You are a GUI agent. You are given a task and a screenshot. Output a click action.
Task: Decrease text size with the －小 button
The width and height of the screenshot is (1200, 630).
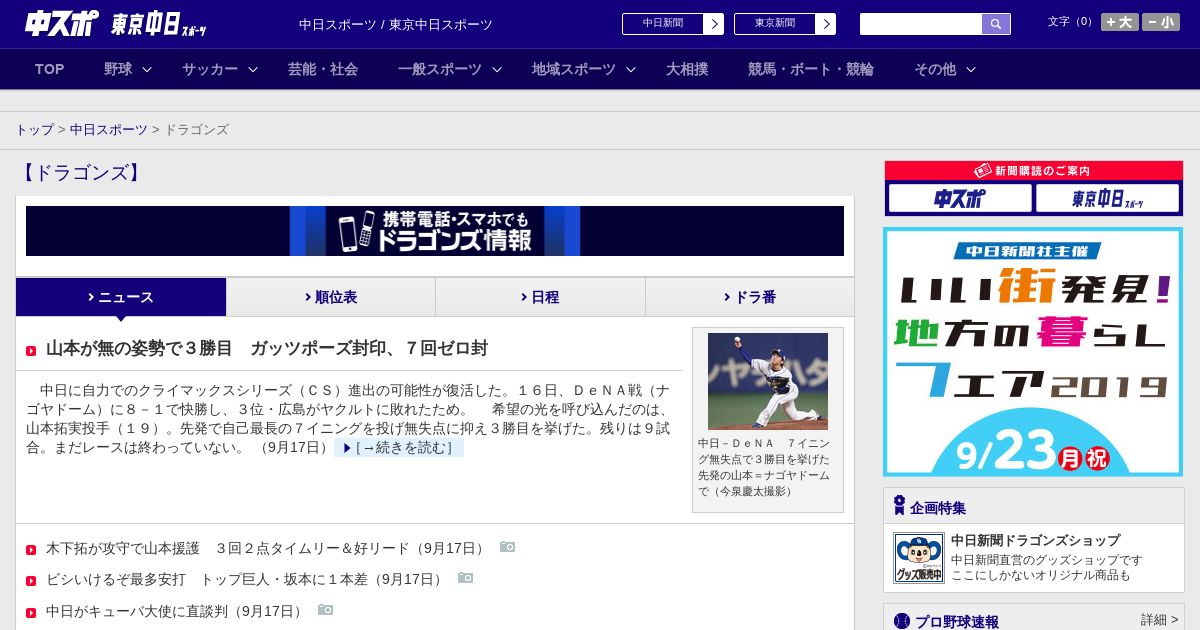coord(1161,22)
